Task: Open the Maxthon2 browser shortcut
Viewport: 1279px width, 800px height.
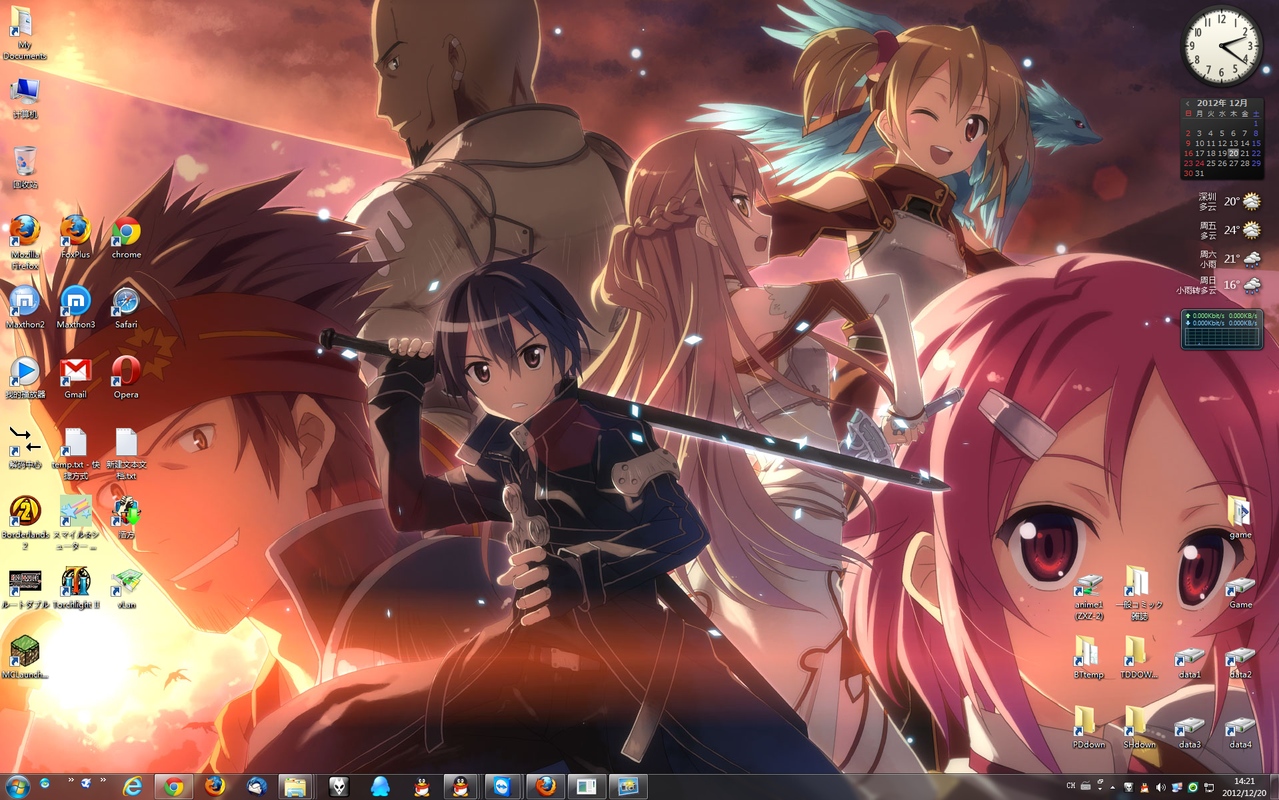Action: point(25,306)
